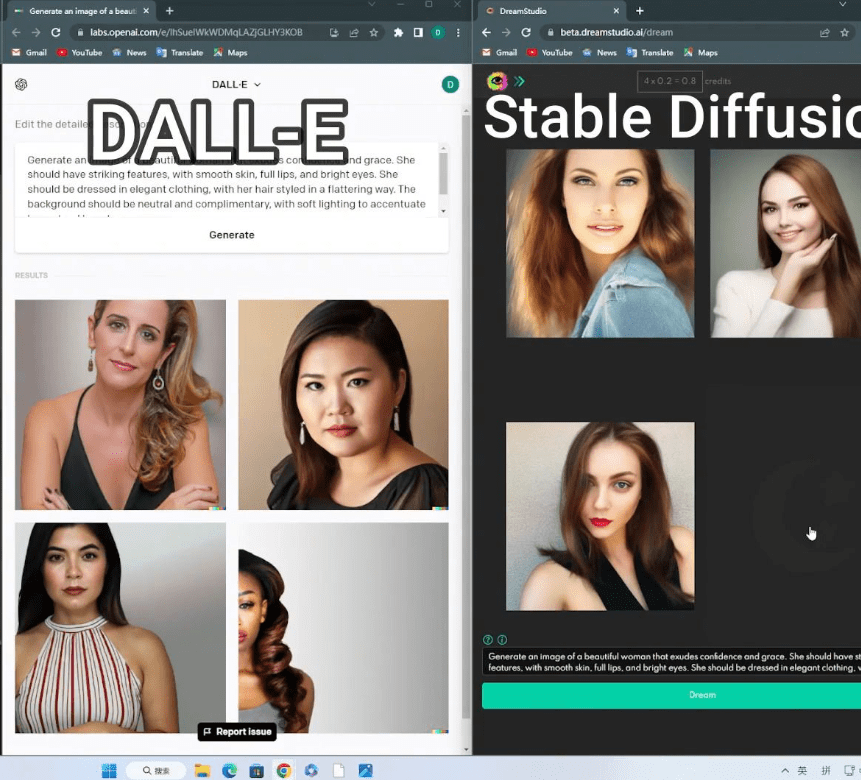Reload the labs.openai.com page

(x=56, y=32)
